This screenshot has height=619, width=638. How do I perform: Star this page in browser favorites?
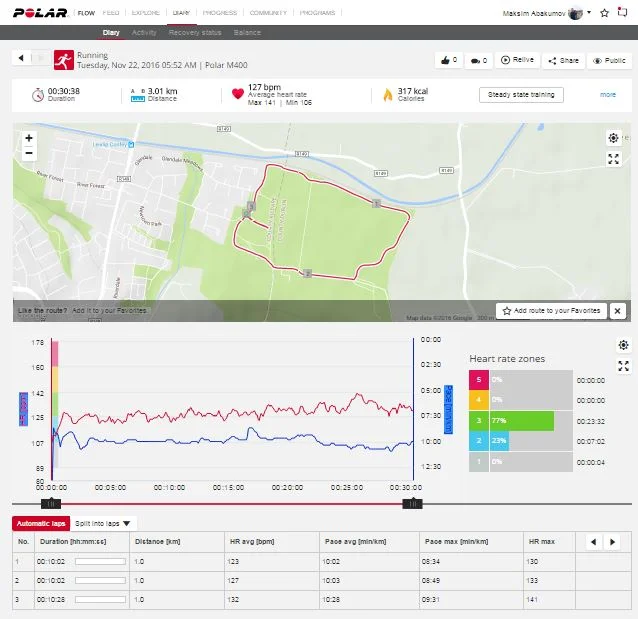coord(604,13)
